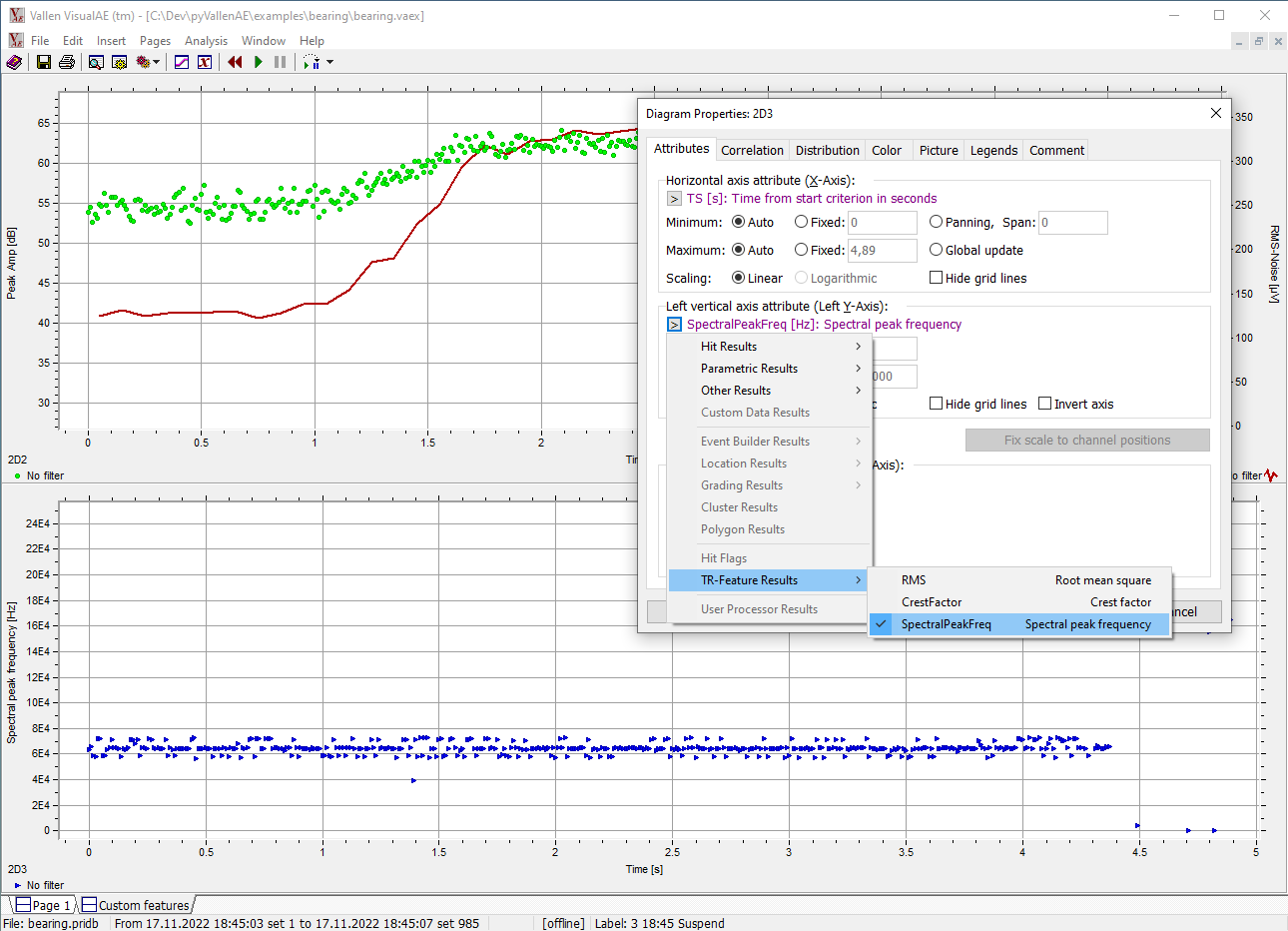Select Auto for the Minimum setting
The height and width of the screenshot is (931, 1288).
click(x=753, y=222)
